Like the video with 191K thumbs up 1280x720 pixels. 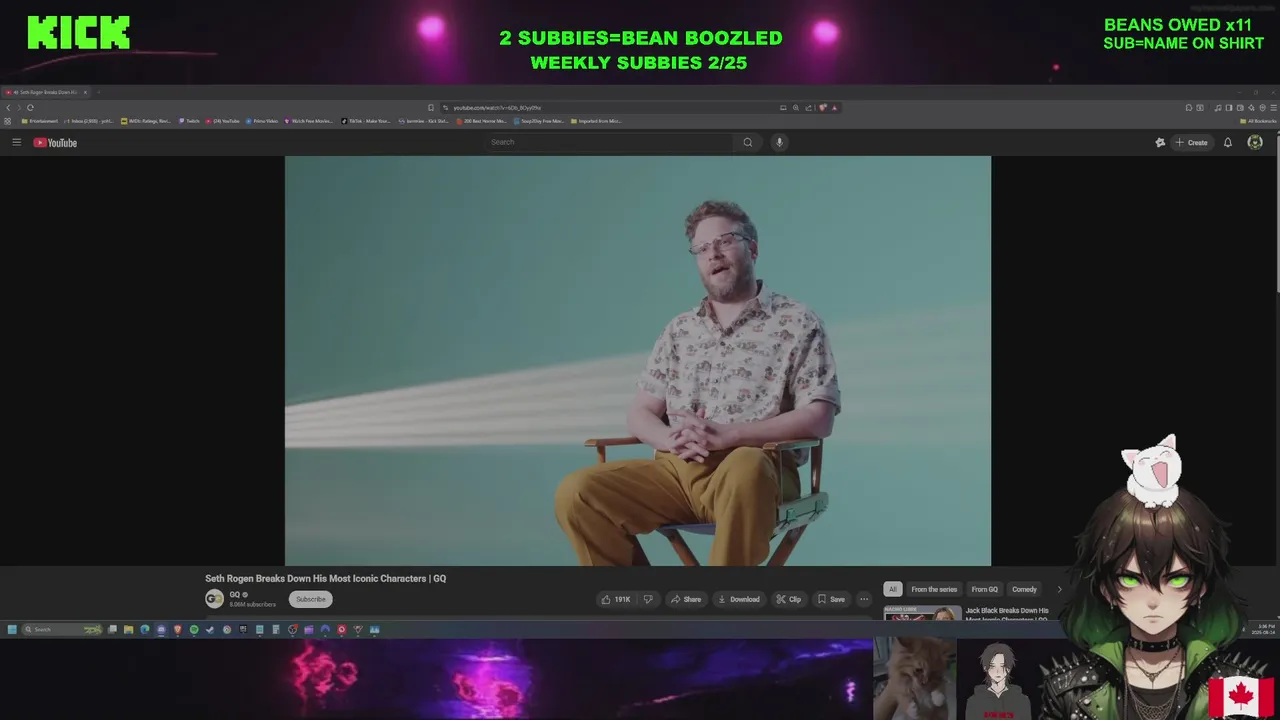(616, 599)
